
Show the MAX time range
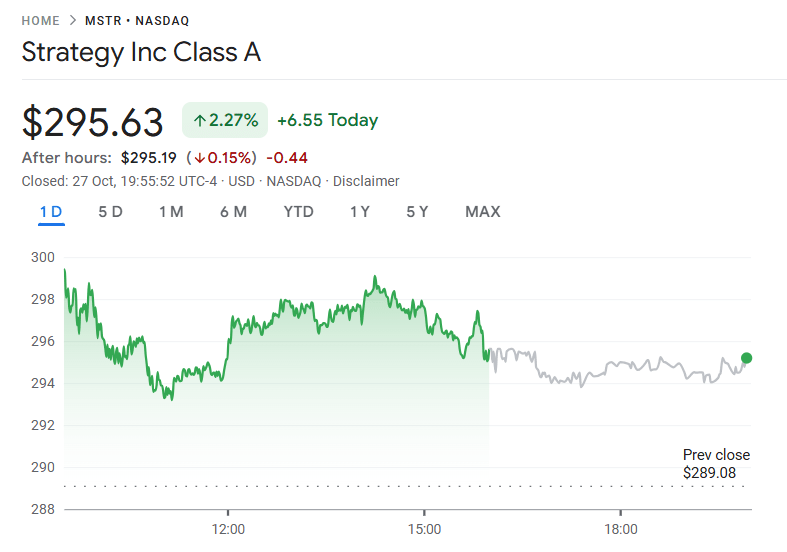(483, 212)
